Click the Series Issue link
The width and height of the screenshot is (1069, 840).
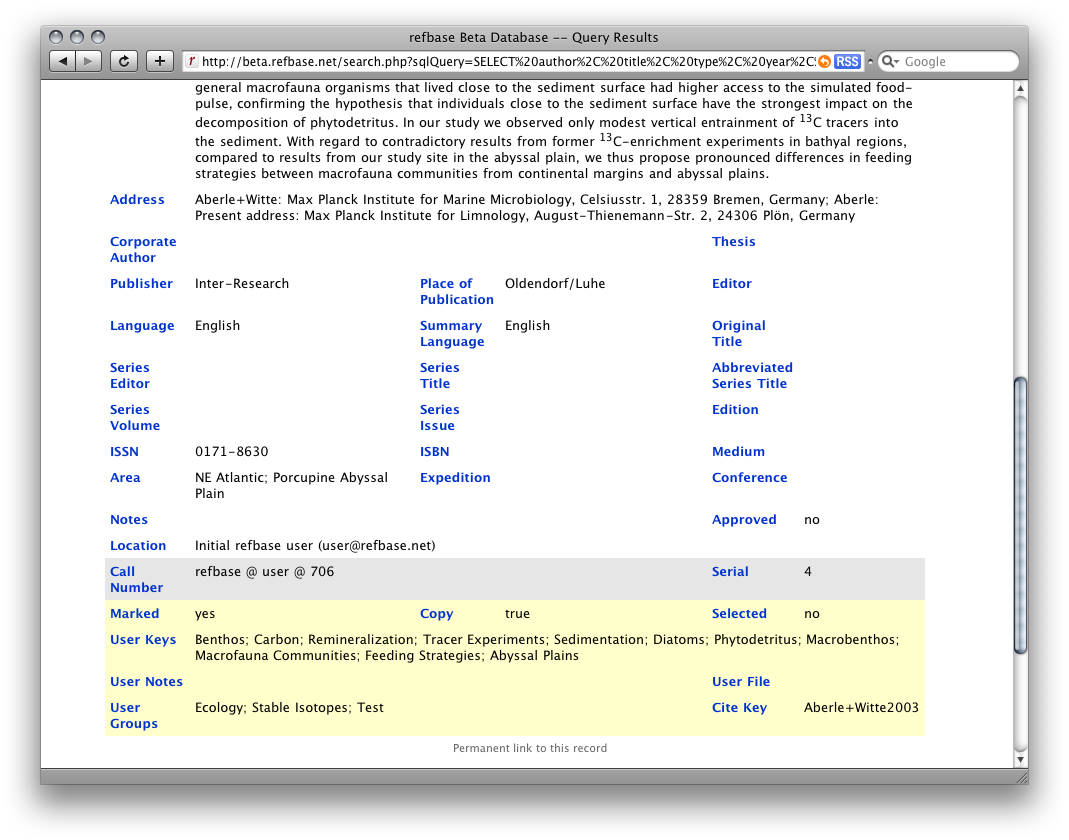440,417
